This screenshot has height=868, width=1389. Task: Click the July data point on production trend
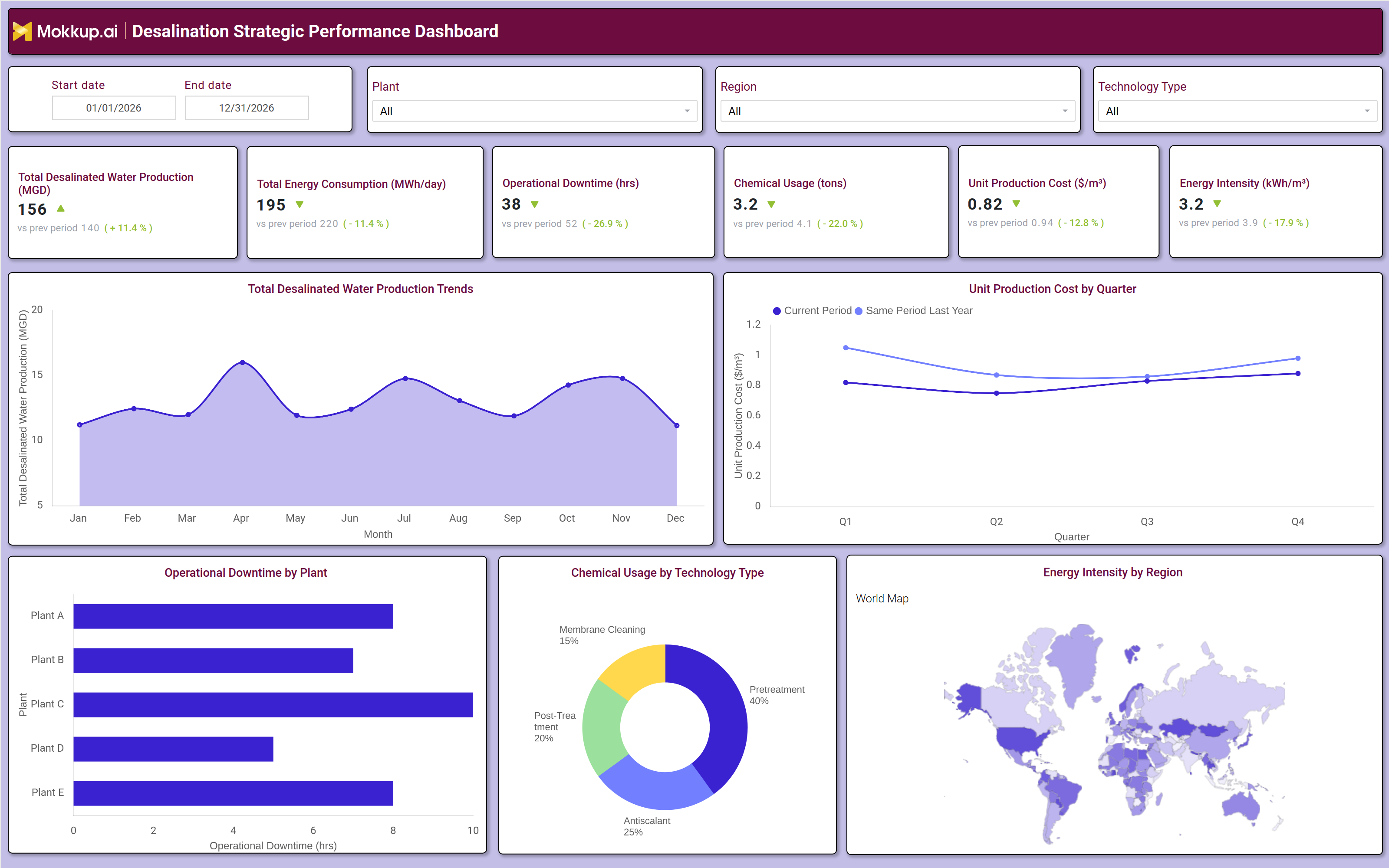click(x=406, y=378)
